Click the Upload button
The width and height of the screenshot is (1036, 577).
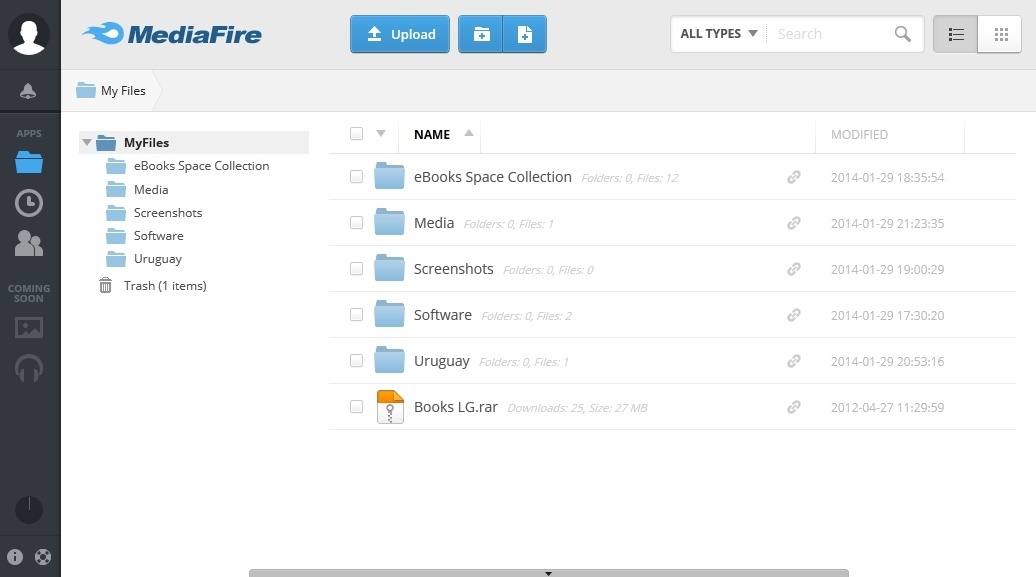tap(399, 33)
